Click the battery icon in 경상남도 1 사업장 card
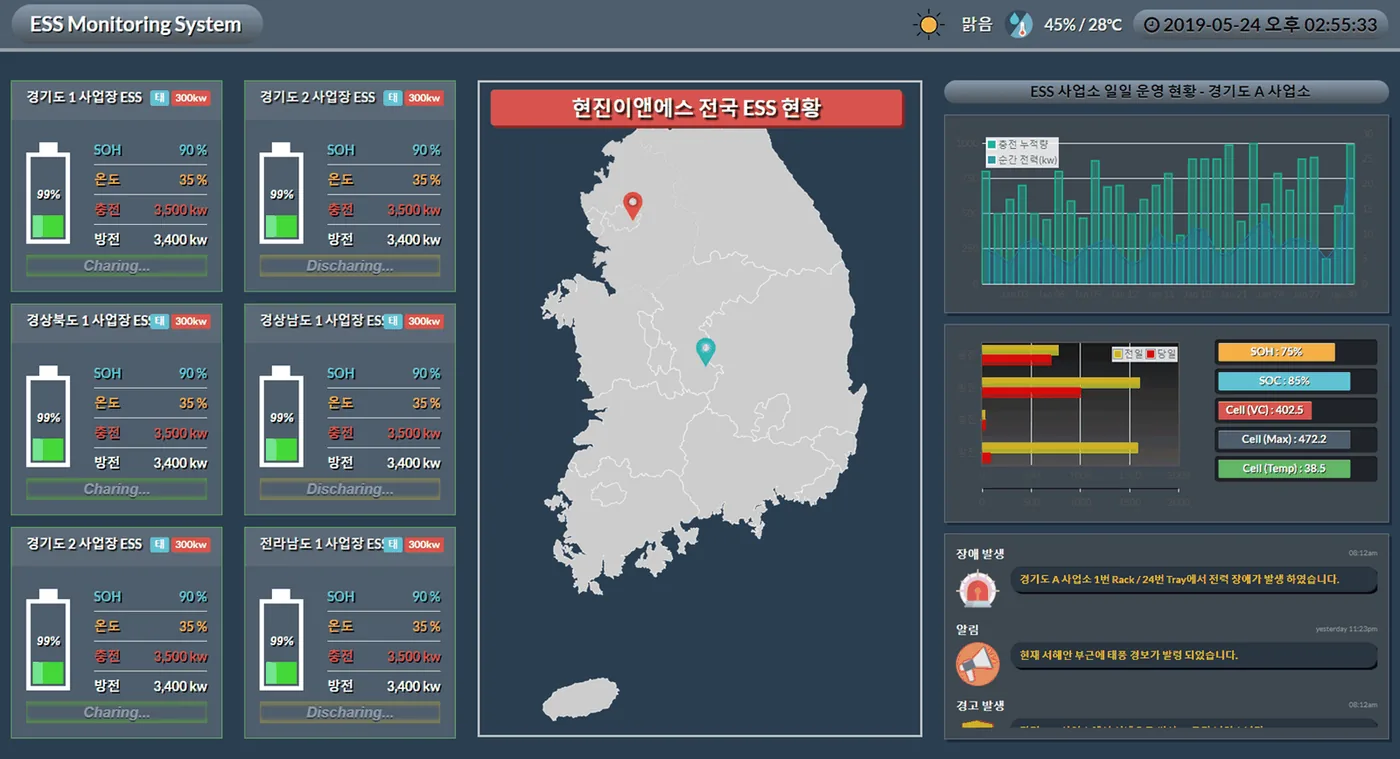Screen dimensions: 1400x759 coord(281,416)
